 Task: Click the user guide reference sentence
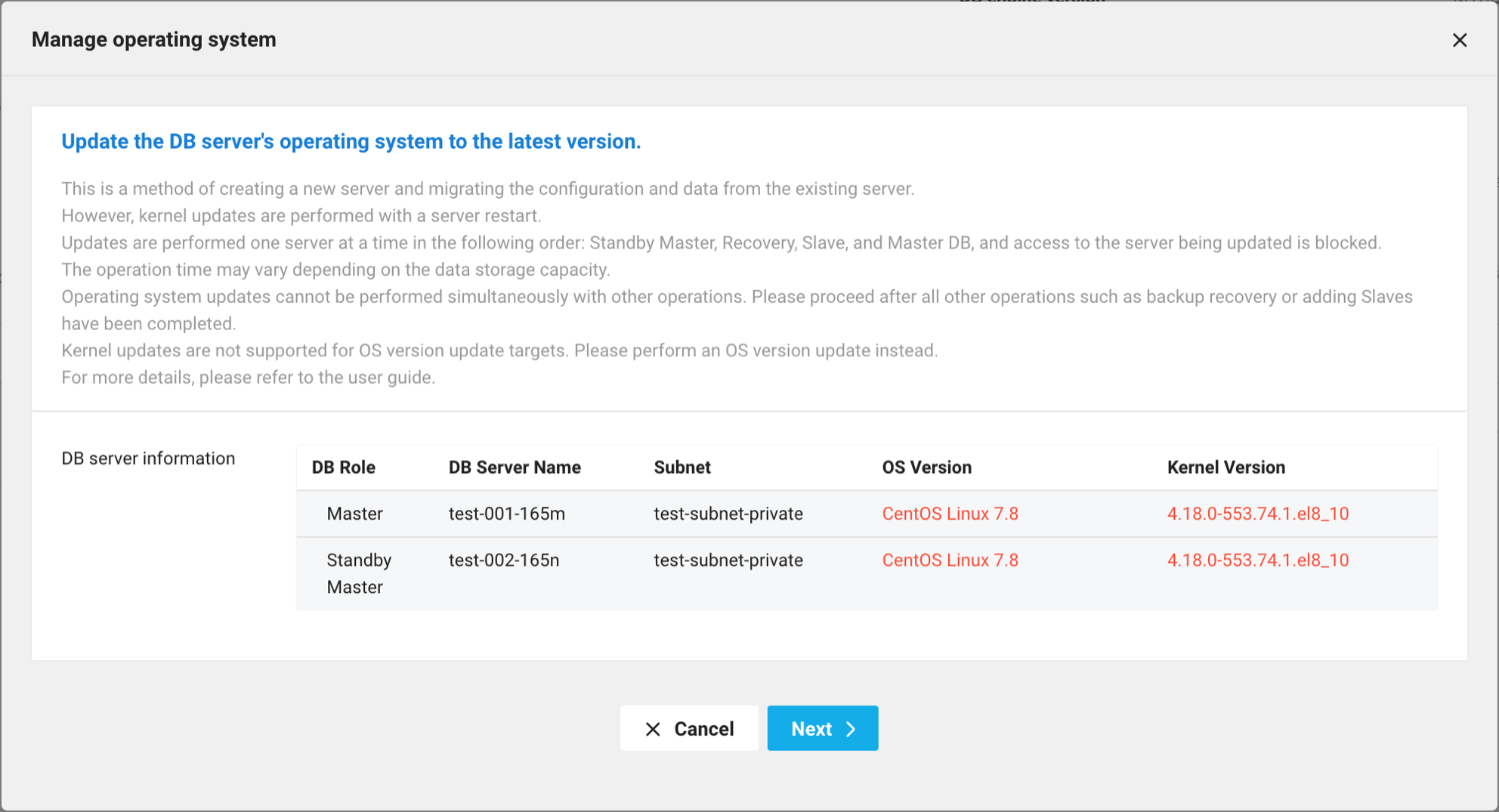249,378
